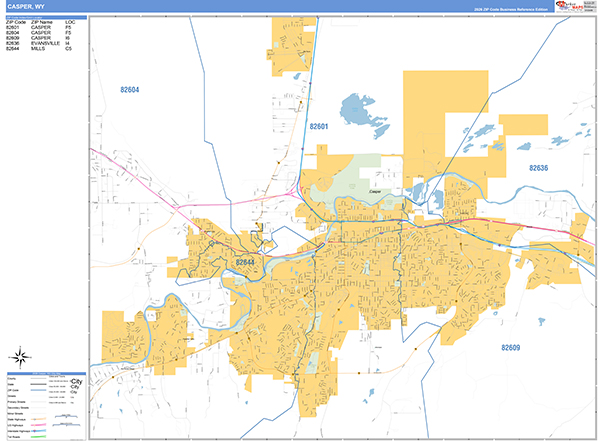Select the 82601 row in ZIP index

coord(39,28)
